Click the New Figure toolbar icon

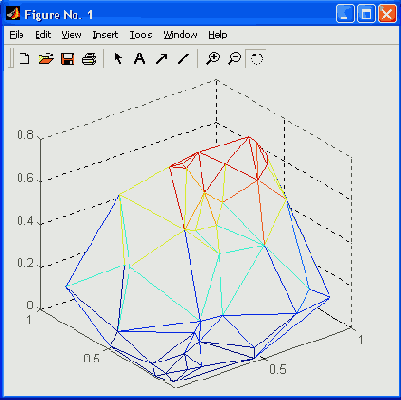(x=24, y=59)
